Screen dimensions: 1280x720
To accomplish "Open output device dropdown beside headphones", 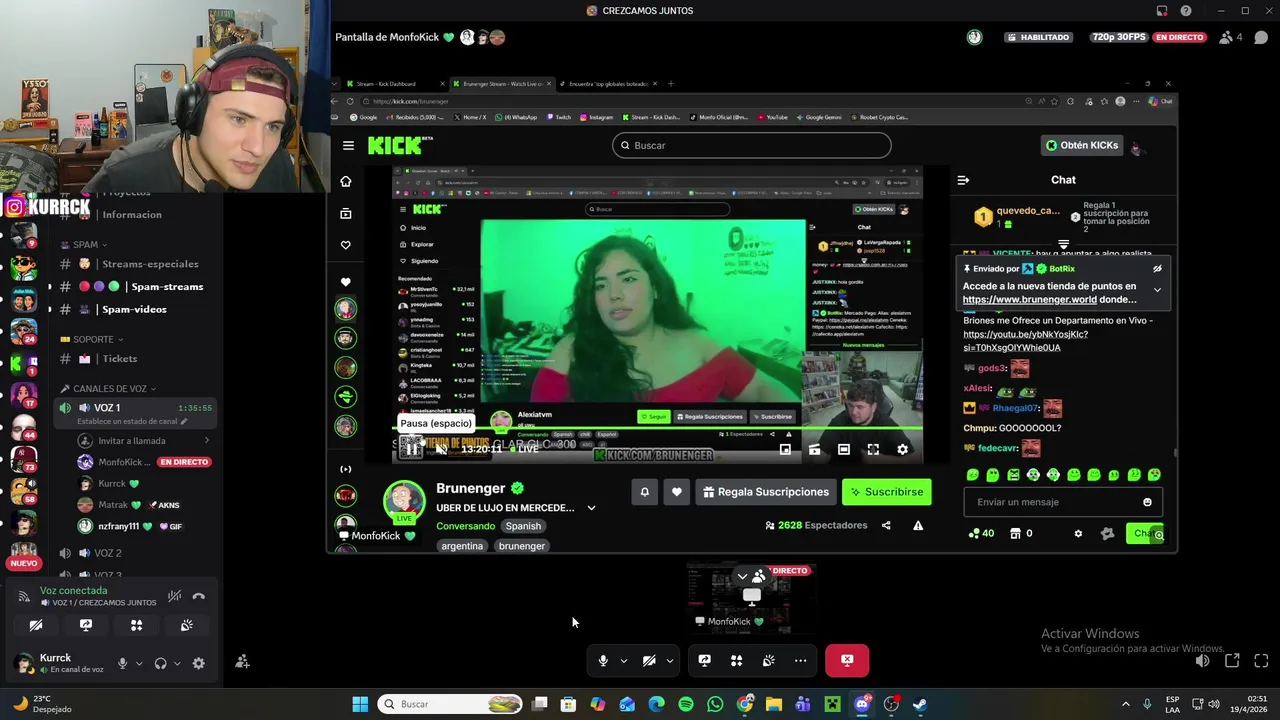I will [177, 663].
